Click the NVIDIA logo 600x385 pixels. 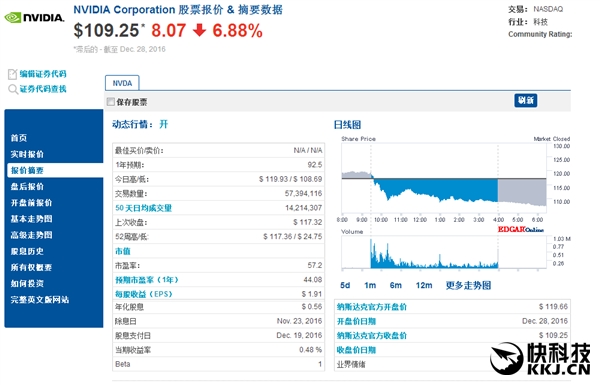point(34,18)
